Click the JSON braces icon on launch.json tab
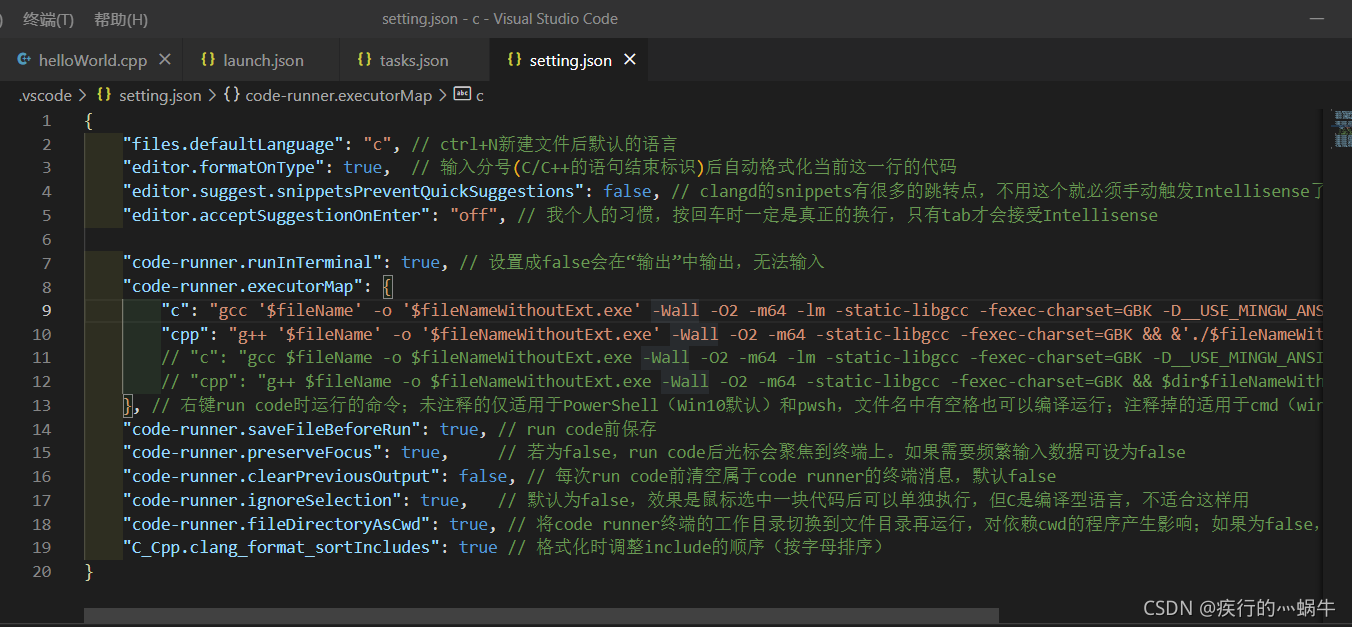The image size is (1352, 627). [208, 60]
